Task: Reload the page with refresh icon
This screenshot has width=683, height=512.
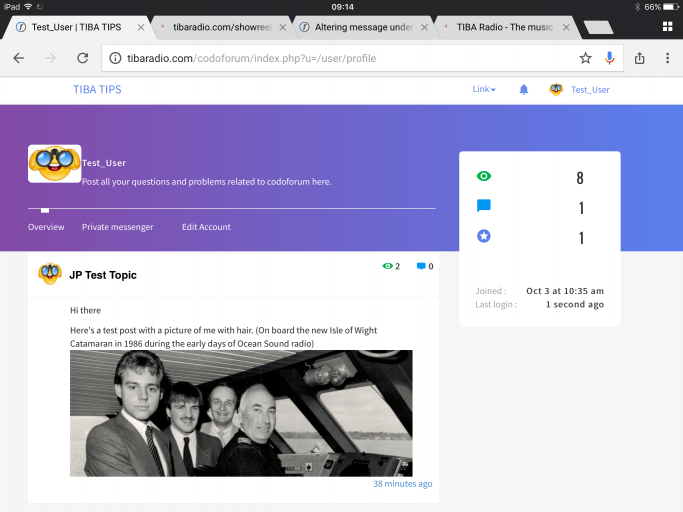Action: pyautogui.click(x=83, y=58)
